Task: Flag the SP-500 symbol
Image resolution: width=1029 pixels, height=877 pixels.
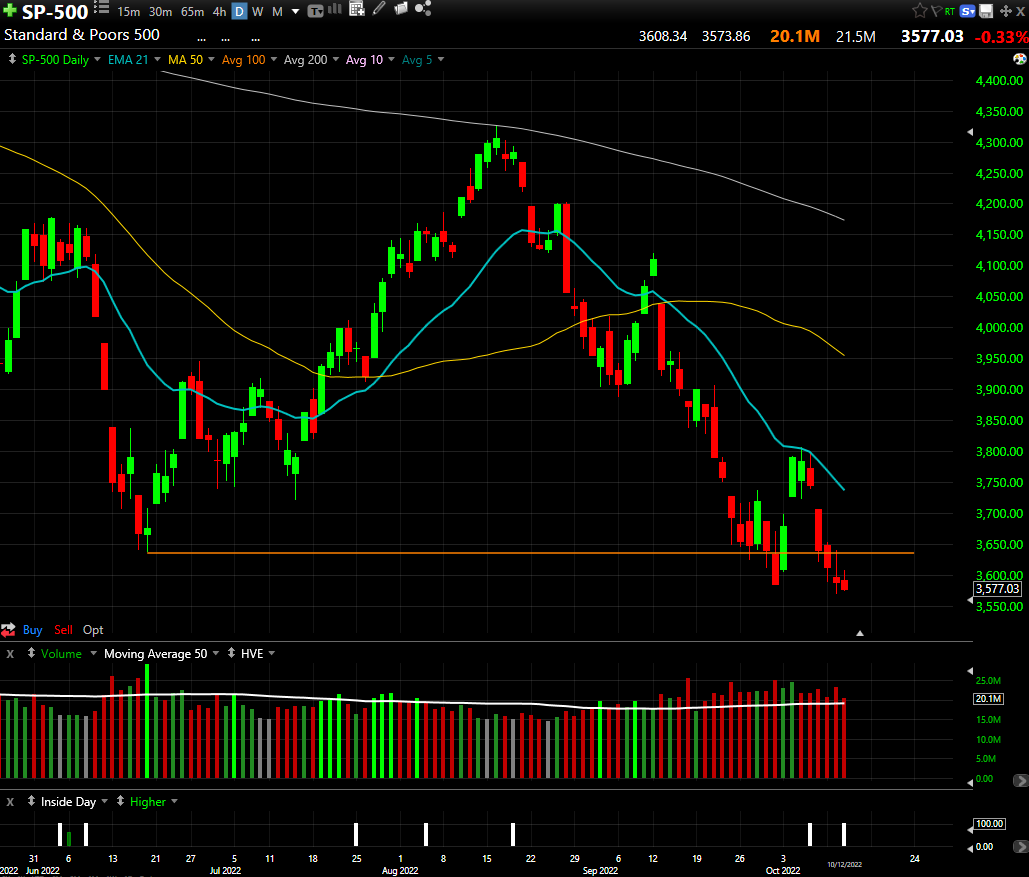Action: click(x=936, y=11)
